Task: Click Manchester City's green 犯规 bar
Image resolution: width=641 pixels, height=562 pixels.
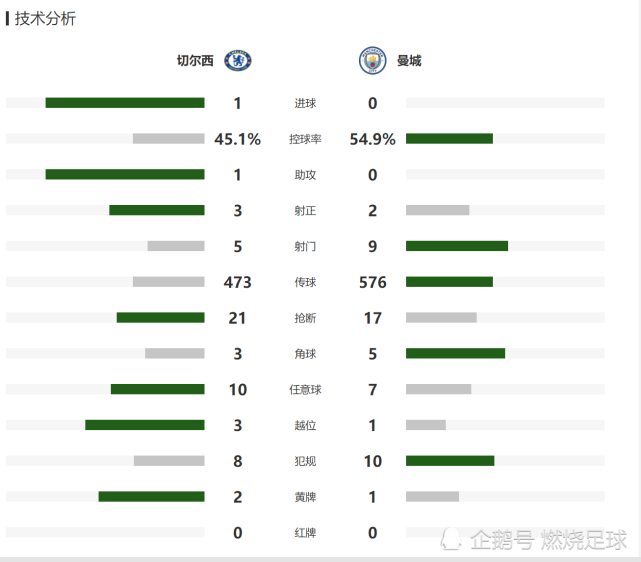Action: [450, 461]
